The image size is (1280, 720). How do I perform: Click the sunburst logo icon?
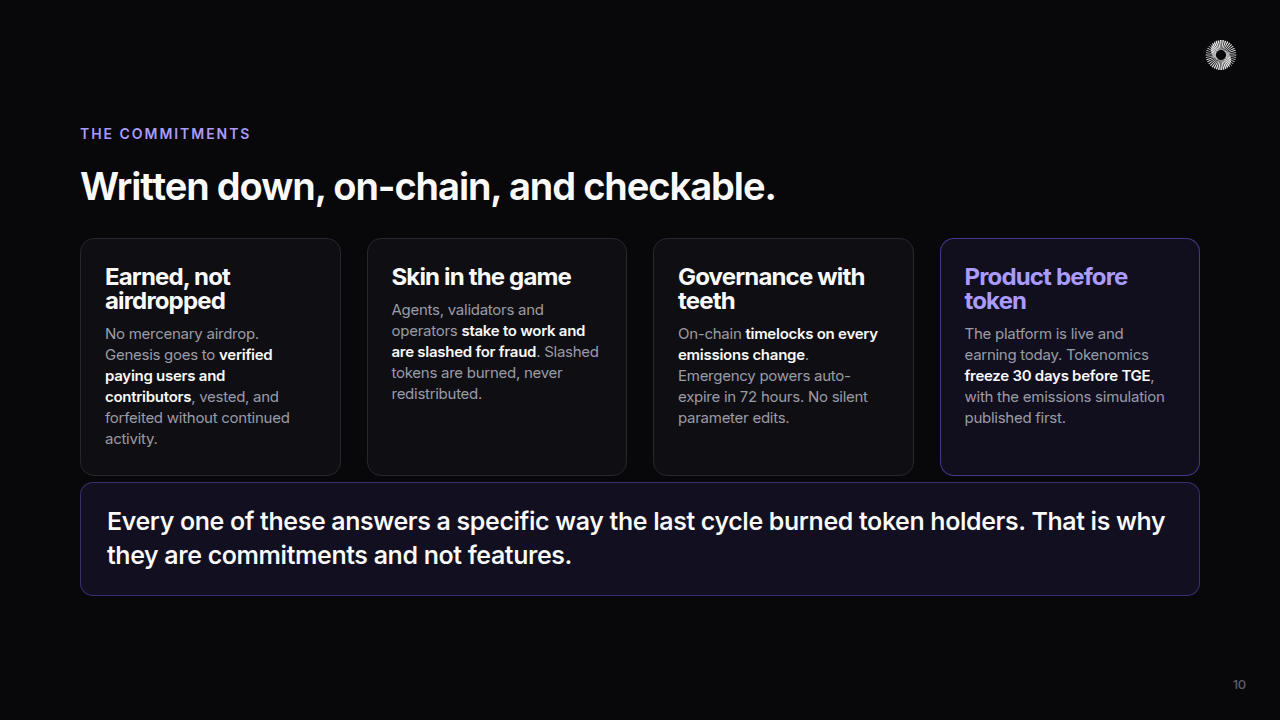(x=1221, y=55)
